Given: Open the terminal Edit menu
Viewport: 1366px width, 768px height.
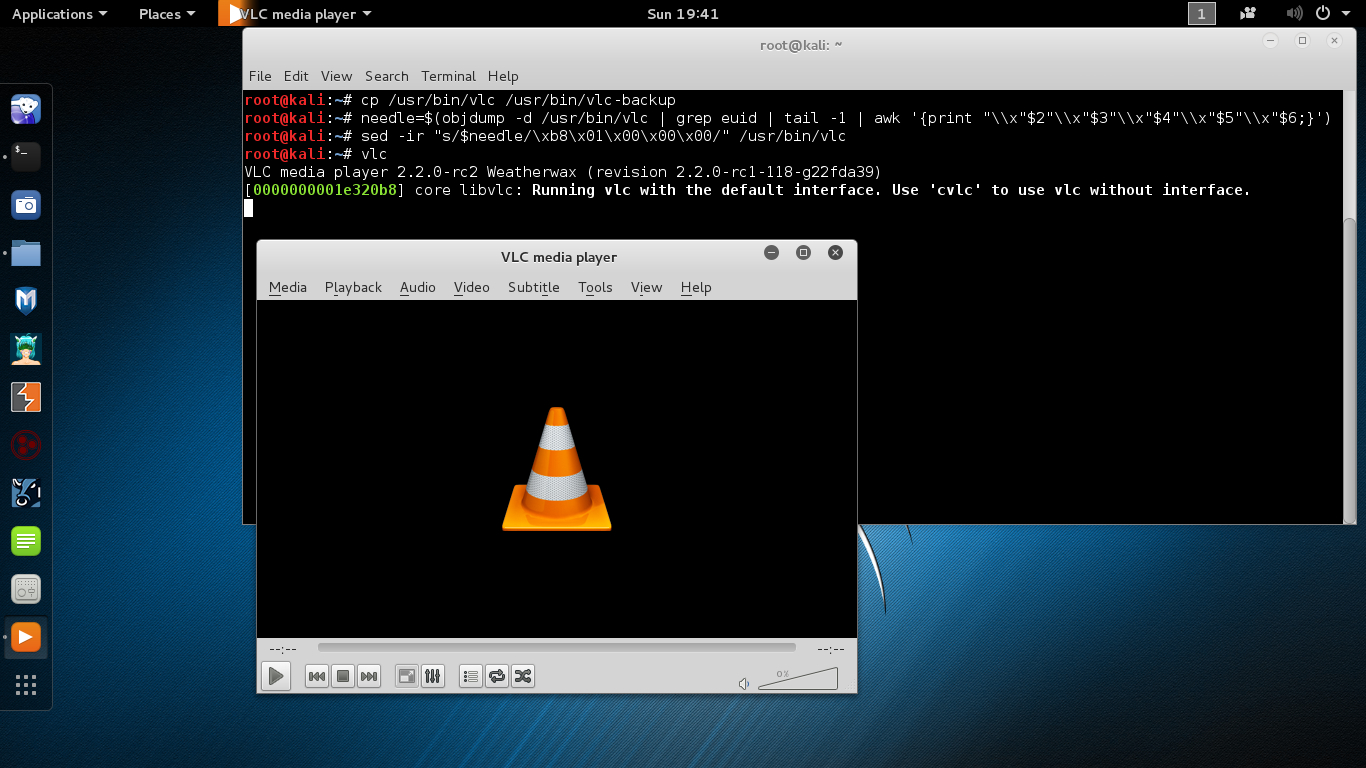Looking at the screenshot, I should coord(296,76).
